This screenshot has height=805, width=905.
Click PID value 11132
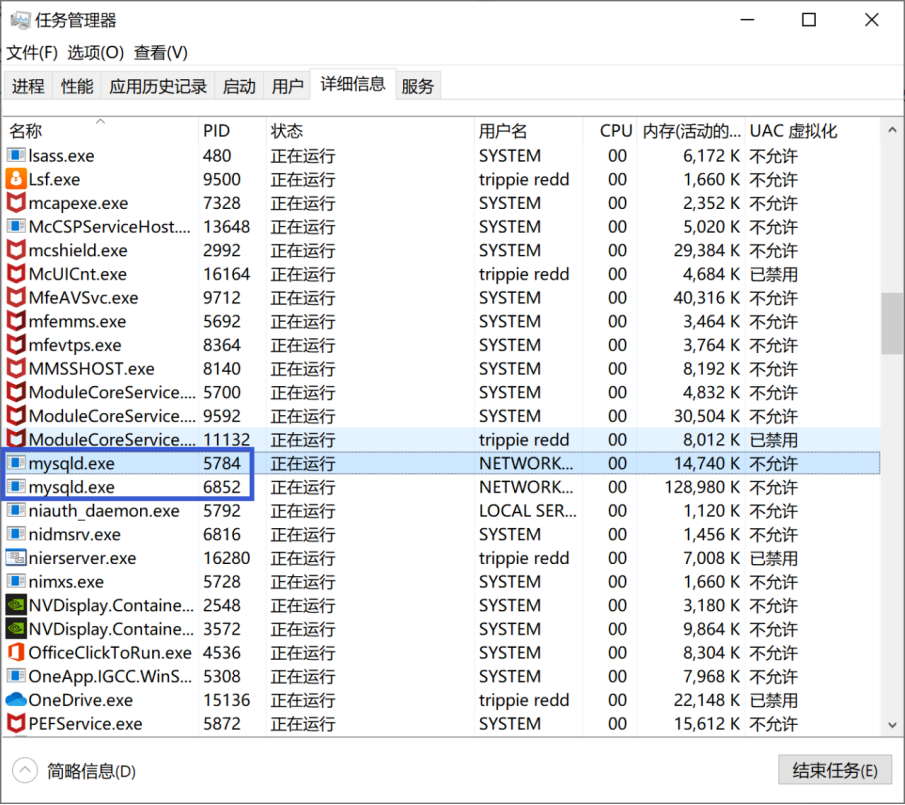(226, 440)
